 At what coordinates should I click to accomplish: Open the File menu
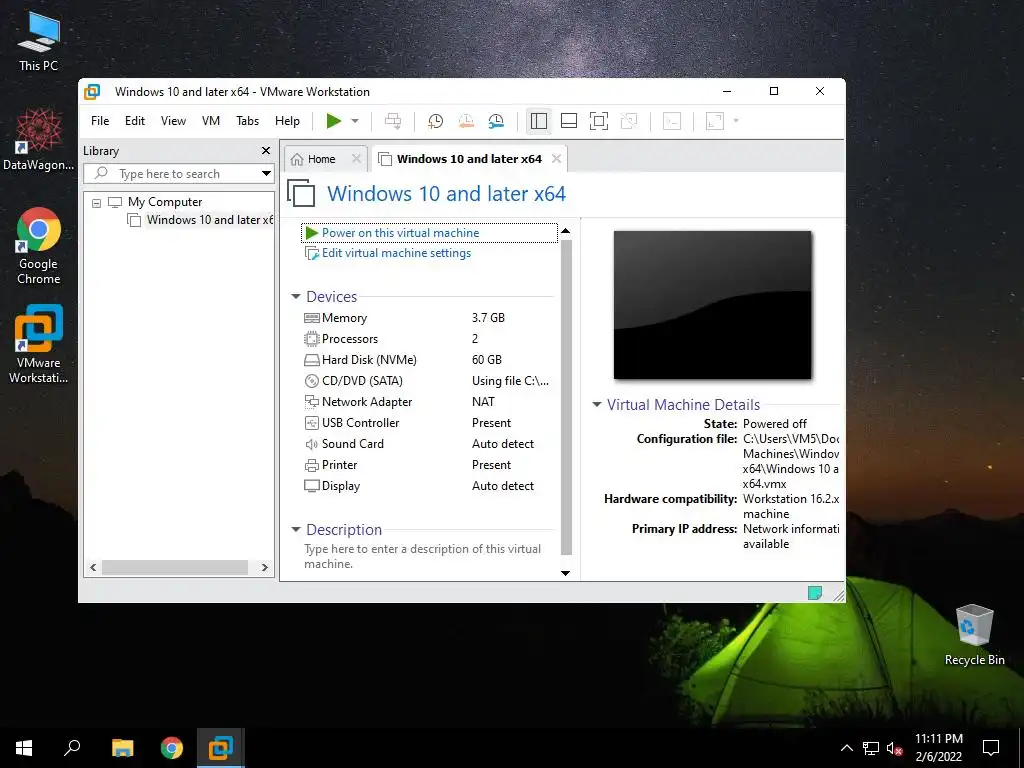[100, 121]
